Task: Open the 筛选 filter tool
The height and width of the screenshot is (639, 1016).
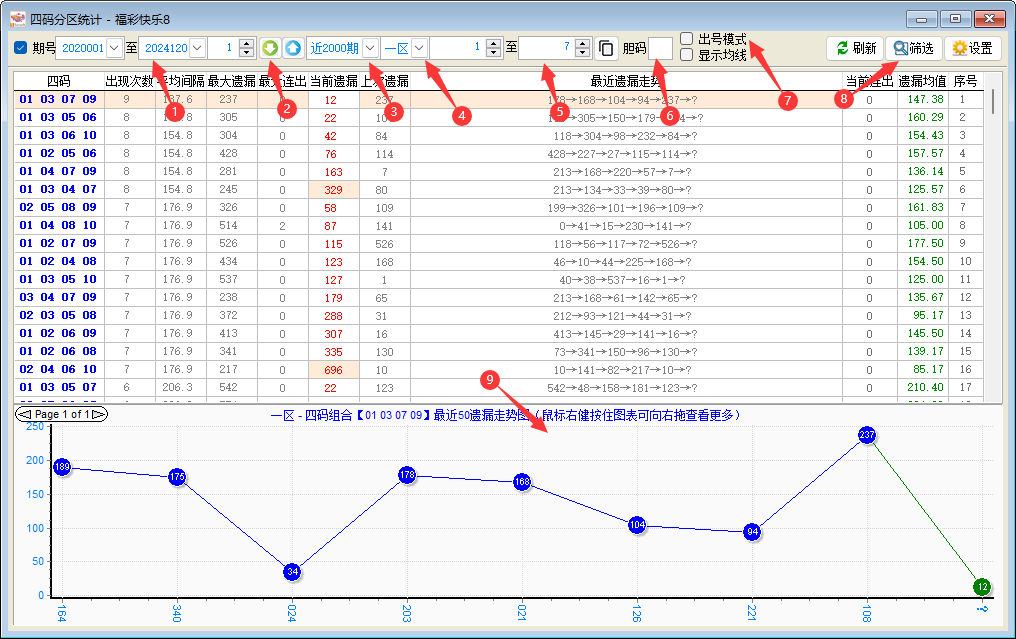Action: pyautogui.click(x=914, y=48)
